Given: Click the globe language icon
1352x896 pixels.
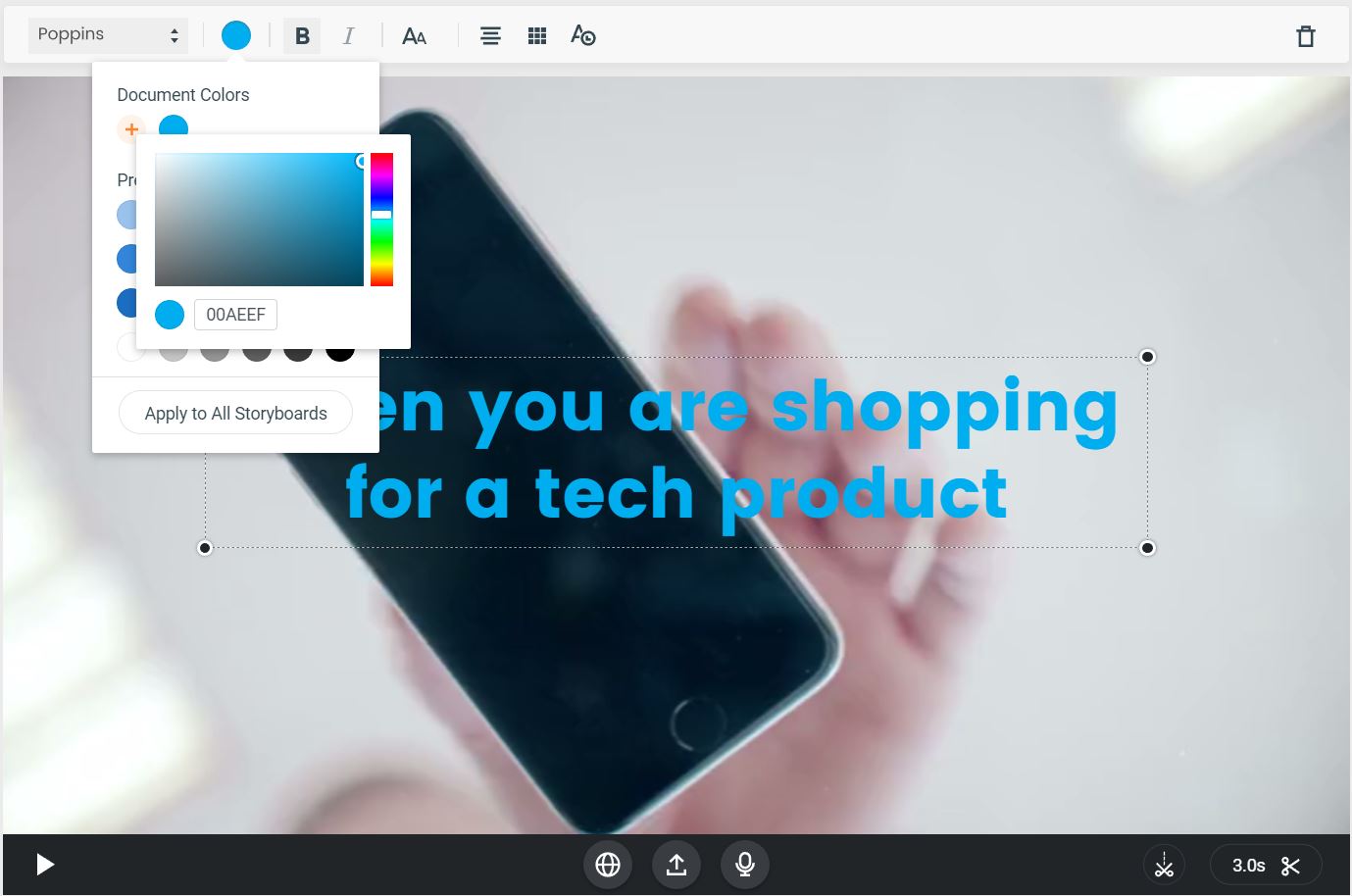Looking at the screenshot, I should [608, 864].
